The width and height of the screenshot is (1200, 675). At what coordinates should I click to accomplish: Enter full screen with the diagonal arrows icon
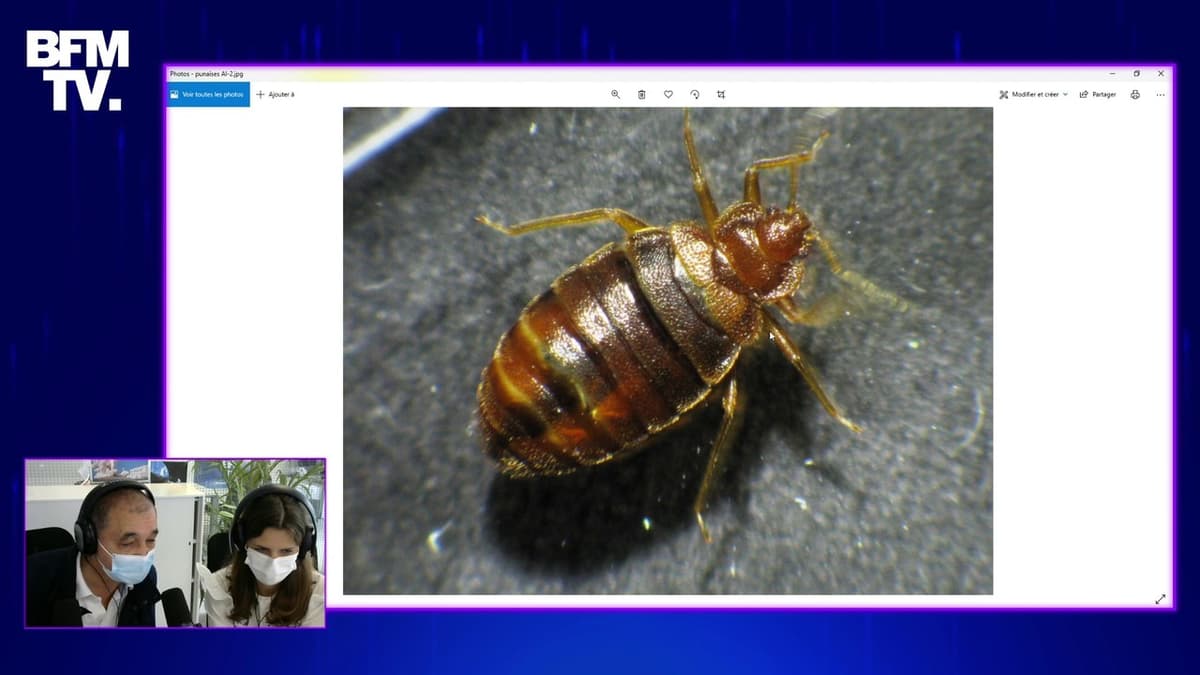(1160, 599)
